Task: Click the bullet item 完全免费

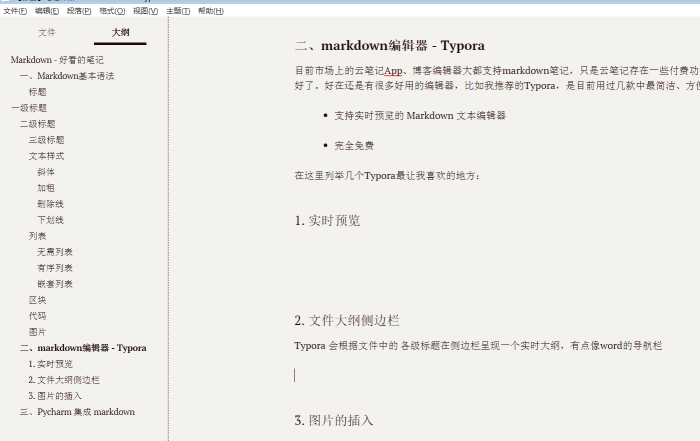Action: point(354,146)
